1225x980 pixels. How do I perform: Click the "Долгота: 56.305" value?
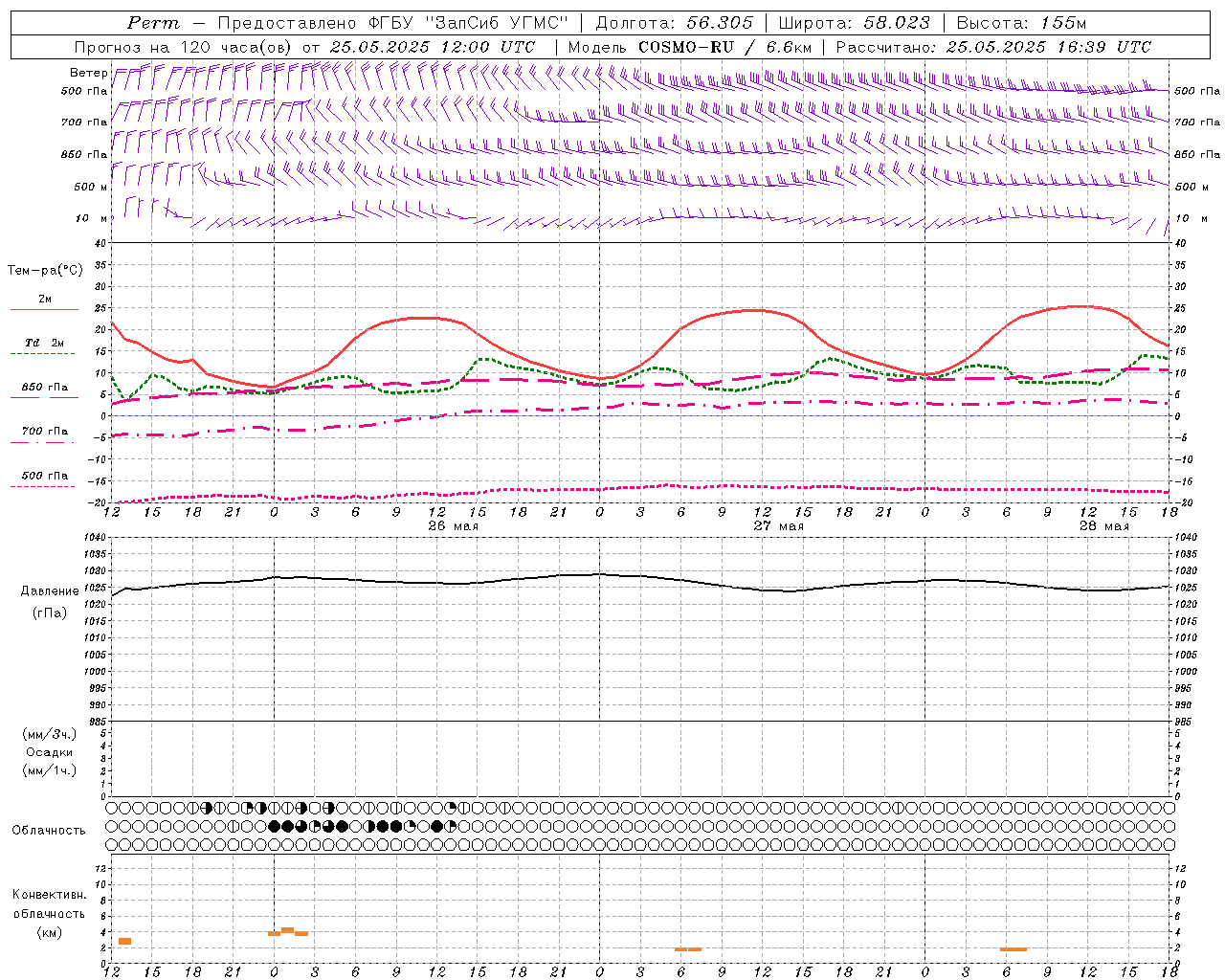coord(674,23)
